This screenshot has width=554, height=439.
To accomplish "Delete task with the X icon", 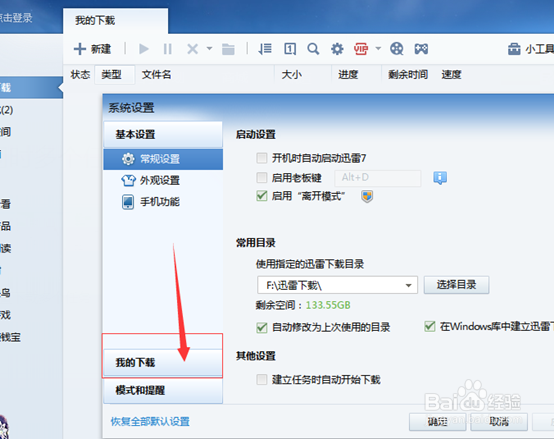I will point(193,49).
